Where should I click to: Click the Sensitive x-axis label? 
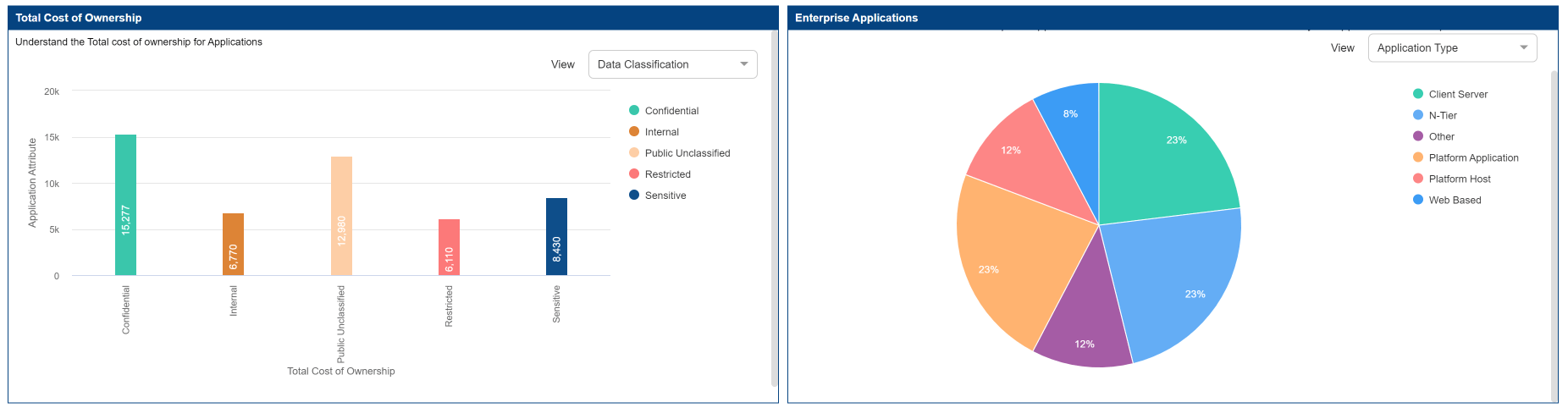pos(556,304)
